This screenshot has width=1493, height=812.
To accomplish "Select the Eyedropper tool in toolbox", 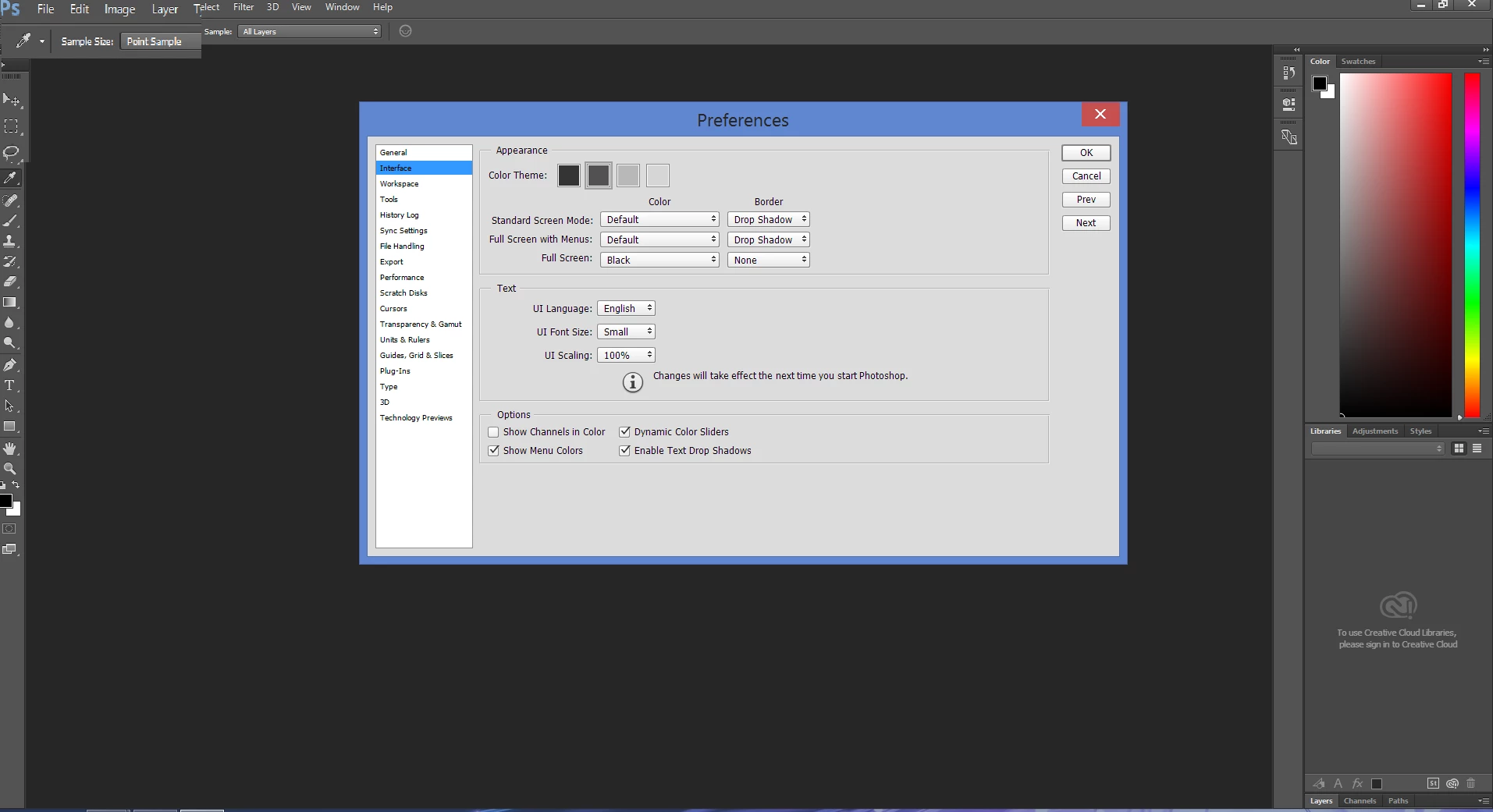I will tap(11, 178).
